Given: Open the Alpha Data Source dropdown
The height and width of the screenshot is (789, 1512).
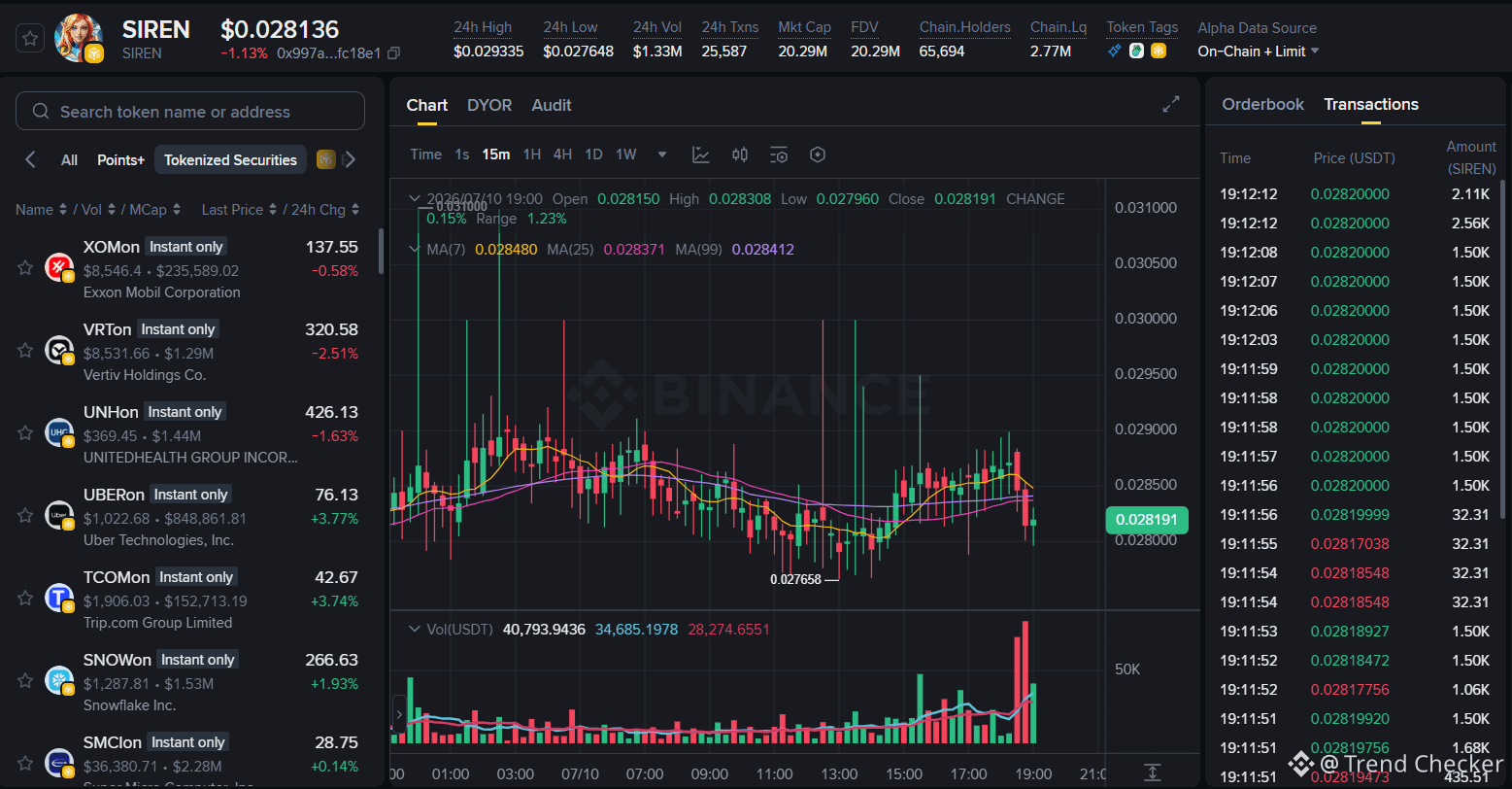Looking at the screenshot, I should [x=1259, y=51].
